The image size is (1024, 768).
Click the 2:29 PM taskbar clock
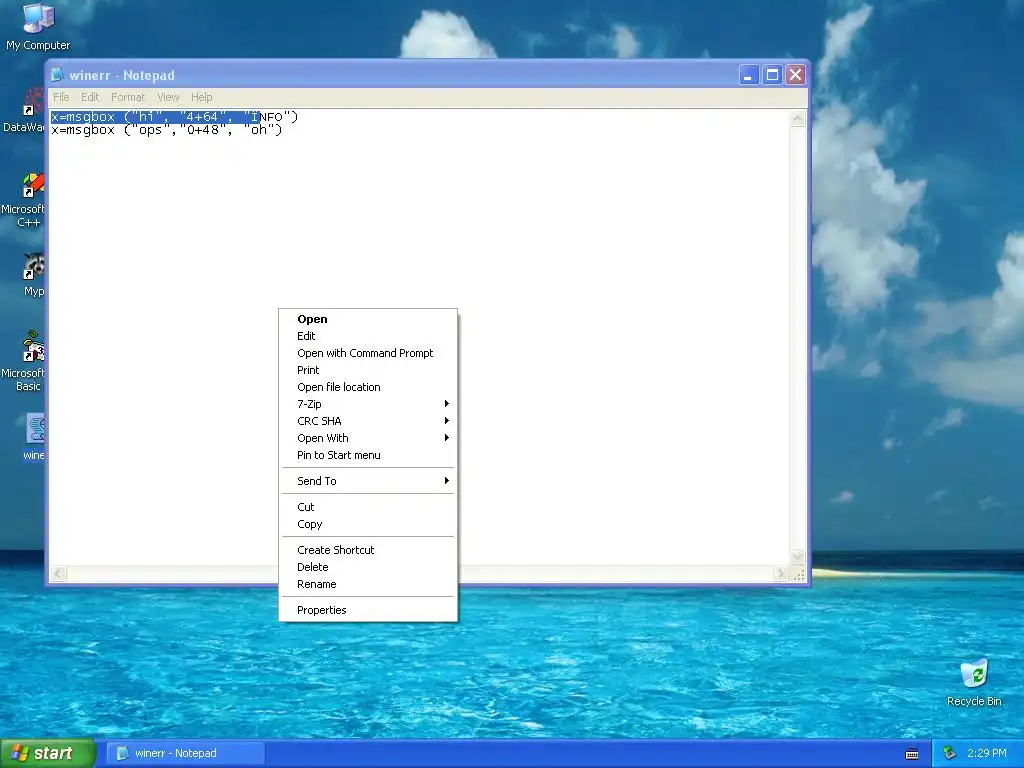987,753
